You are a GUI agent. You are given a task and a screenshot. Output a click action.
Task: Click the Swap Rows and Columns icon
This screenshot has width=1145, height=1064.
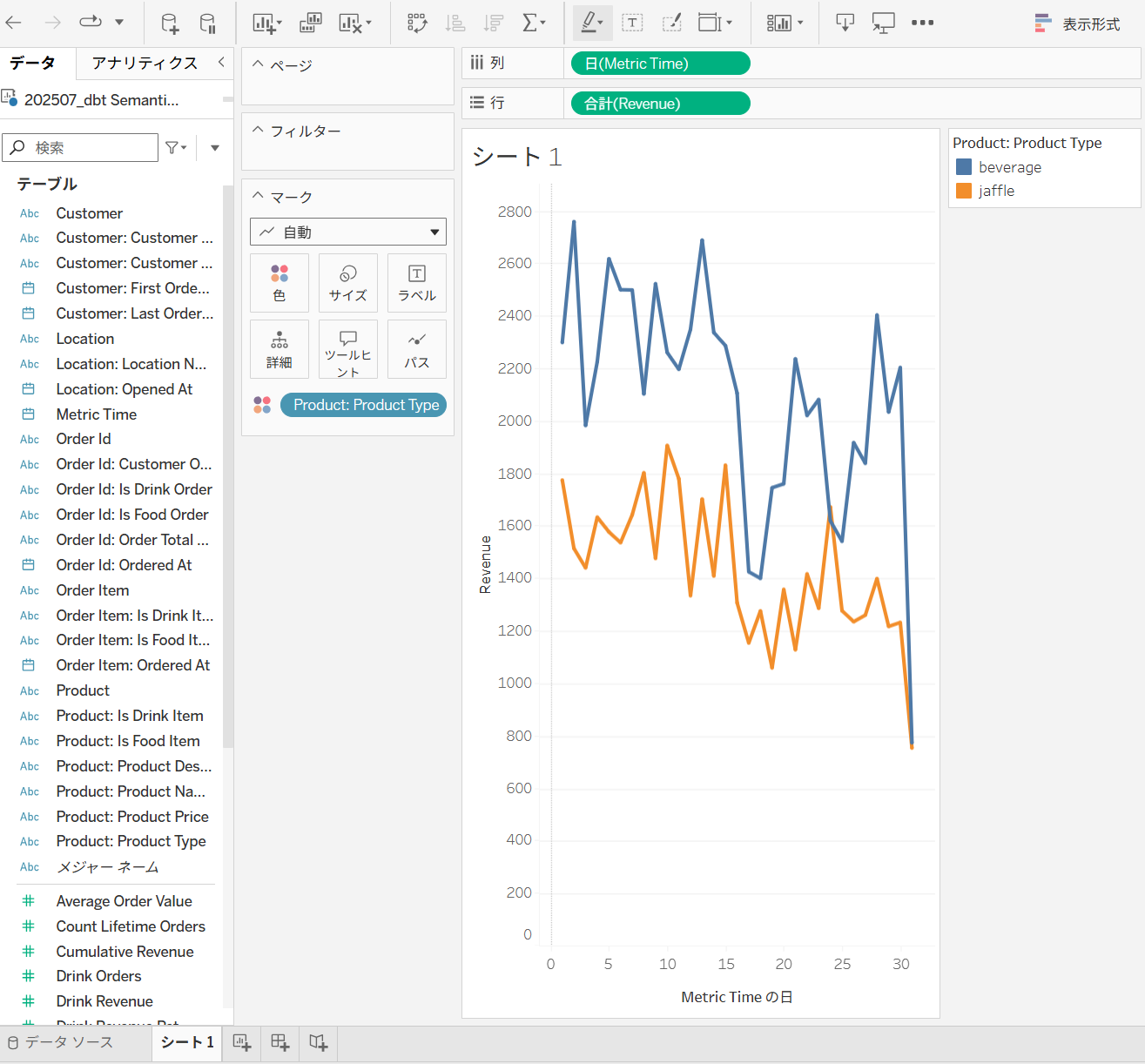417,23
